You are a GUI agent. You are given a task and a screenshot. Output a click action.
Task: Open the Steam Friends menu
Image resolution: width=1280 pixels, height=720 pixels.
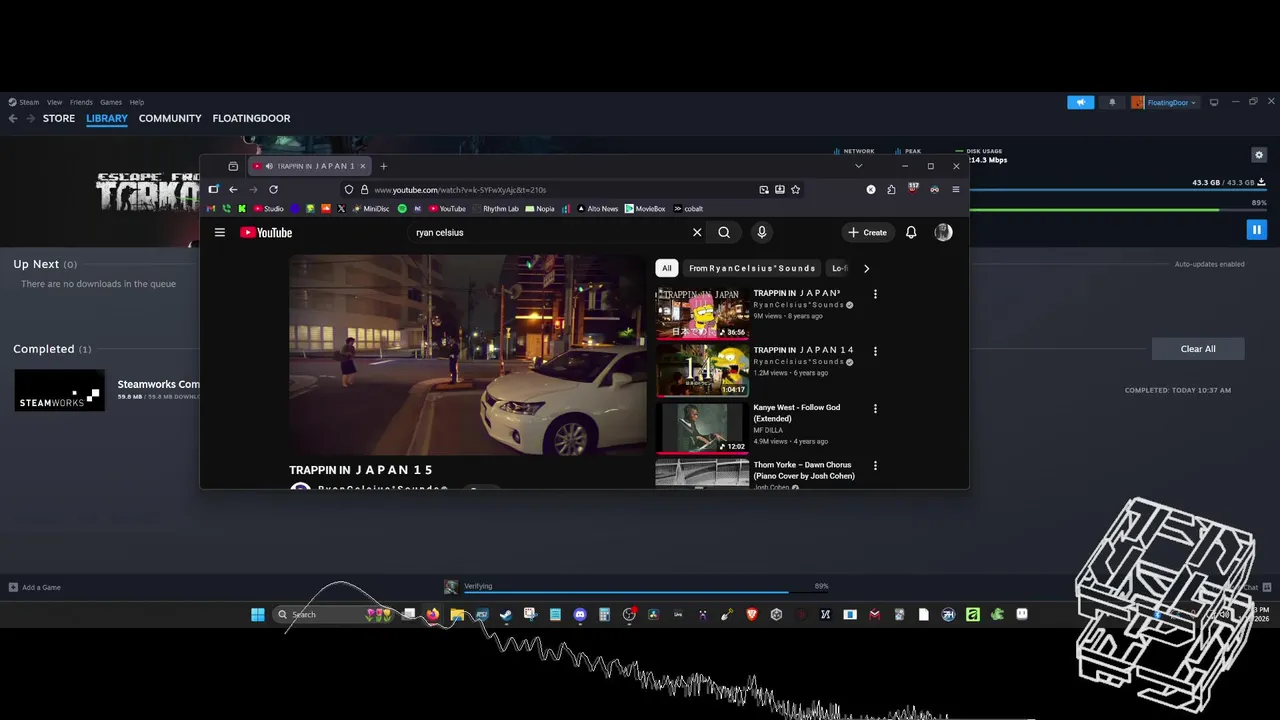(x=81, y=102)
